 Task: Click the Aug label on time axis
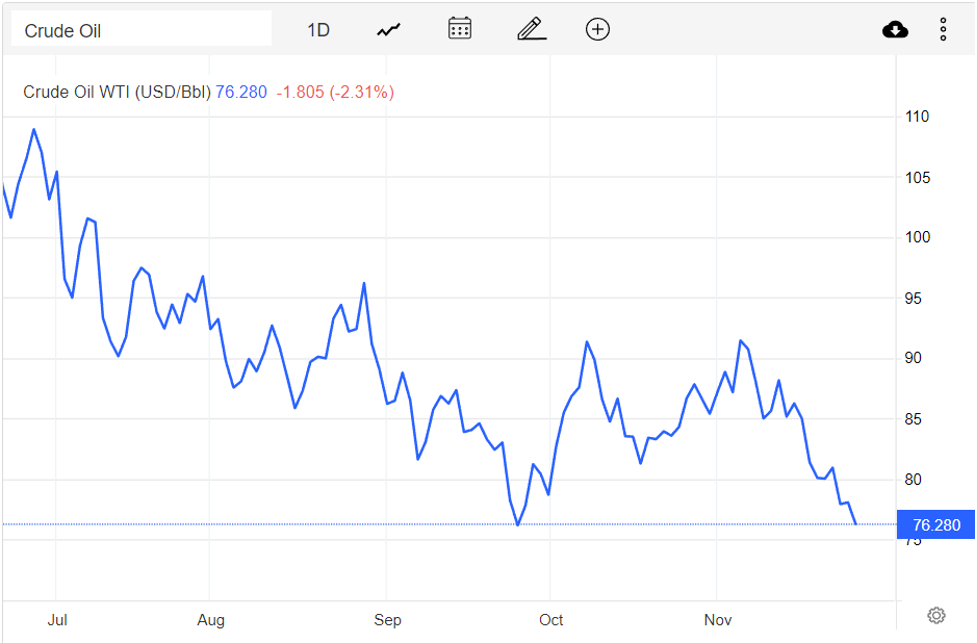pyautogui.click(x=211, y=620)
